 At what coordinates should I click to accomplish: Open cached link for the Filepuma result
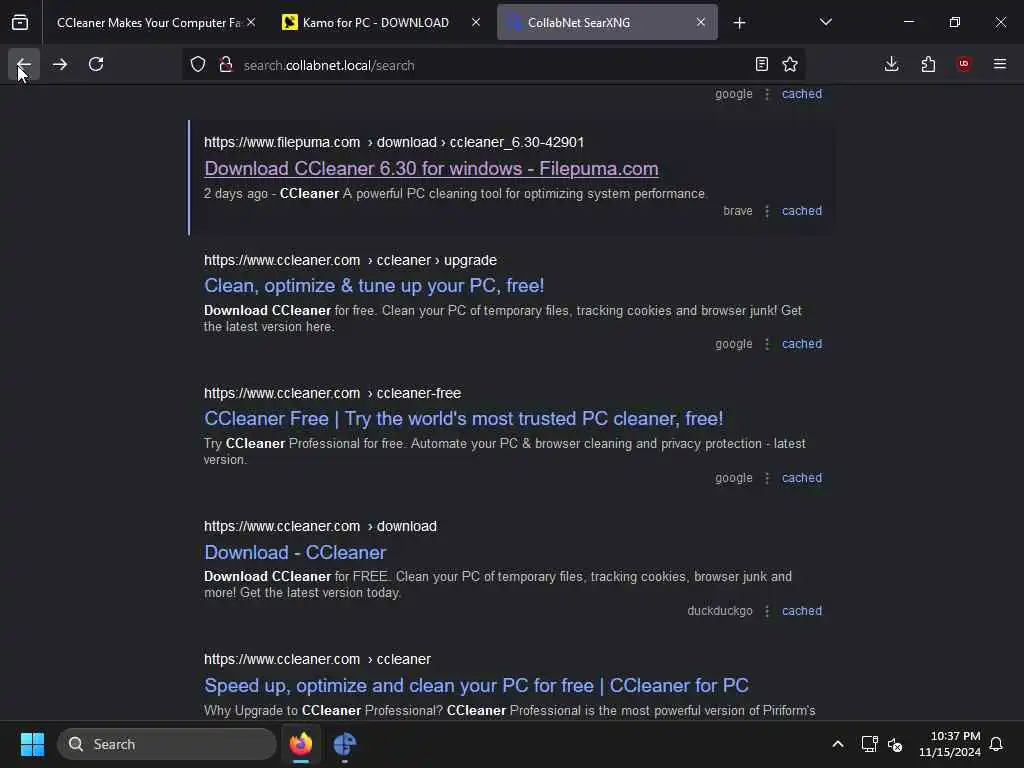[801, 211]
